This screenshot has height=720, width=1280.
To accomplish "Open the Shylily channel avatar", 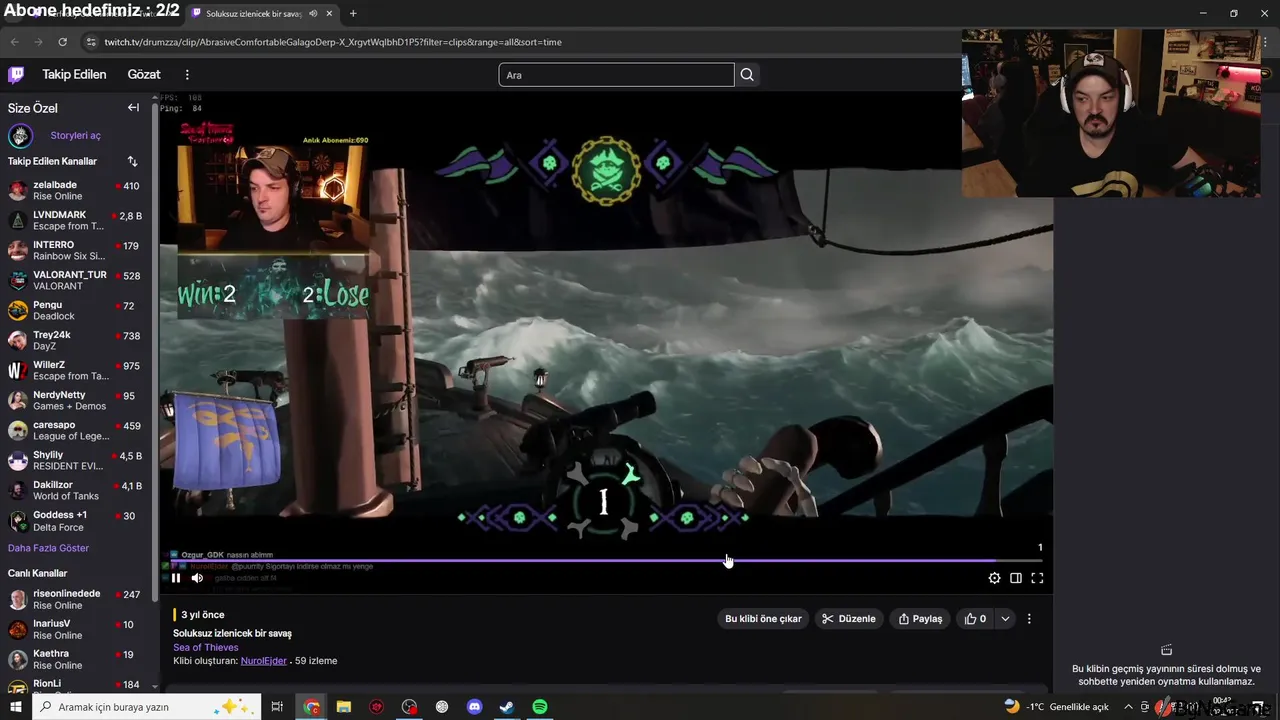I will point(17,461).
